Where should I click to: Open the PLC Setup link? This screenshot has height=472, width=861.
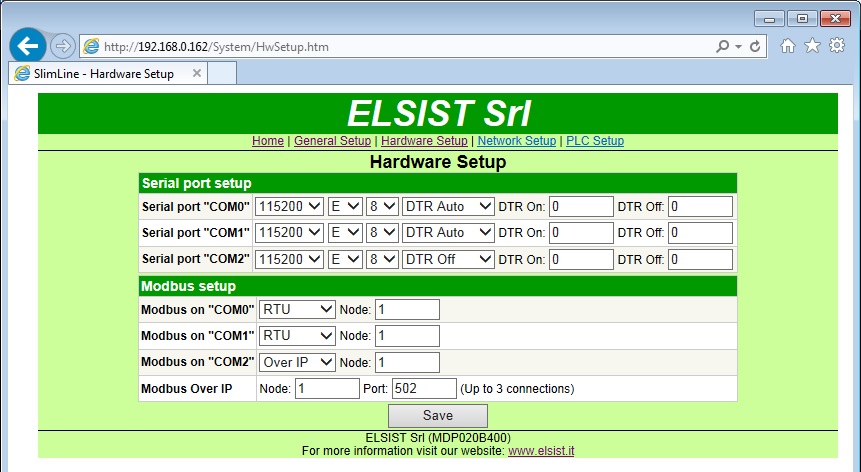coord(595,141)
